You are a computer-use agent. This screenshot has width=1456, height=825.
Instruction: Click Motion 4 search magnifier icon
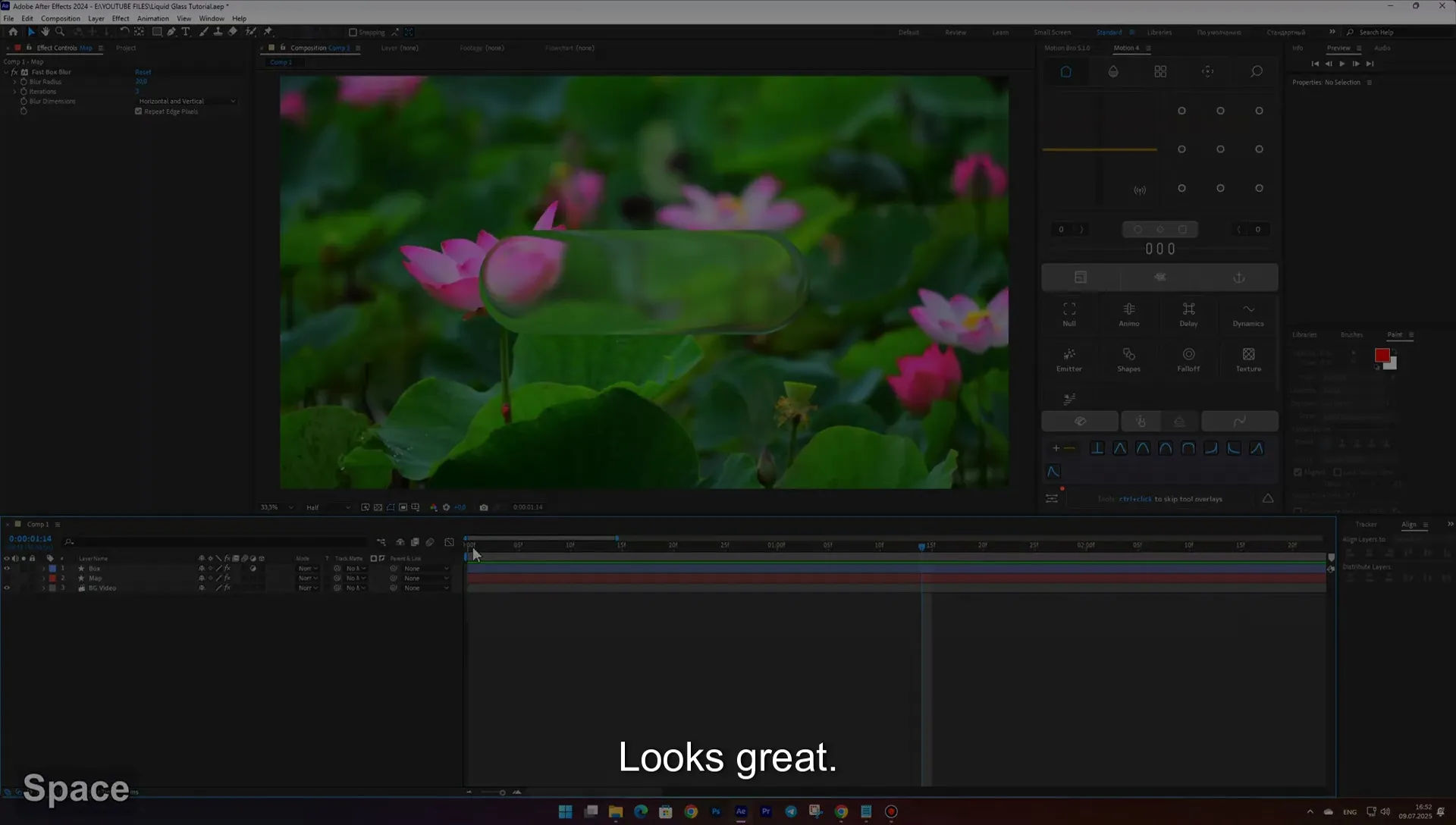(1257, 71)
